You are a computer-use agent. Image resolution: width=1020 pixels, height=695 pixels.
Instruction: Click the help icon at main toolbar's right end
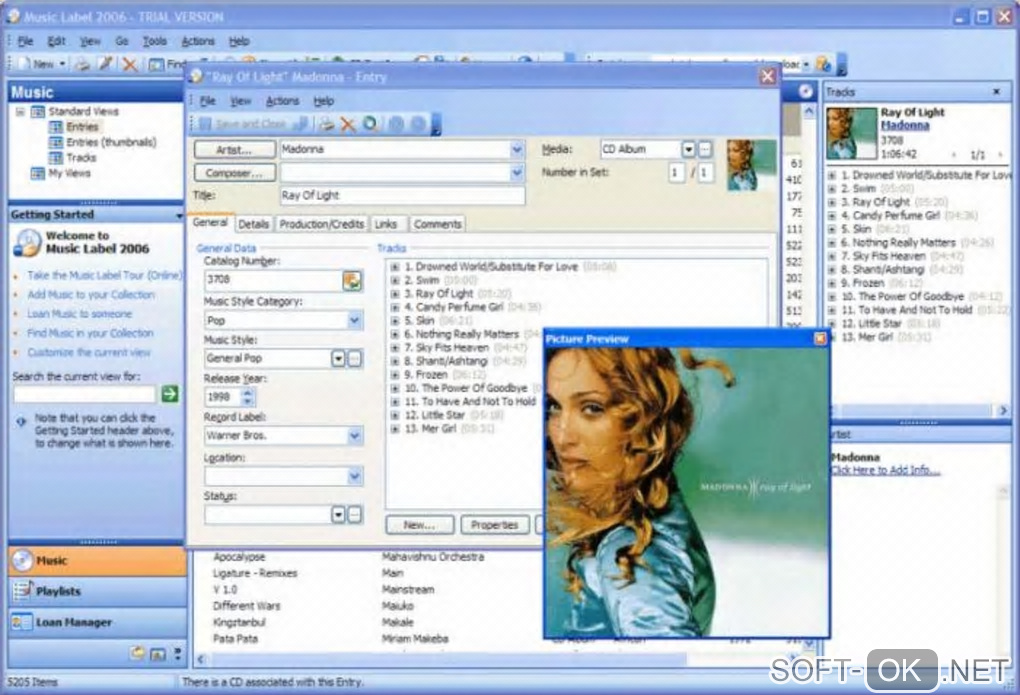tap(823, 64)
